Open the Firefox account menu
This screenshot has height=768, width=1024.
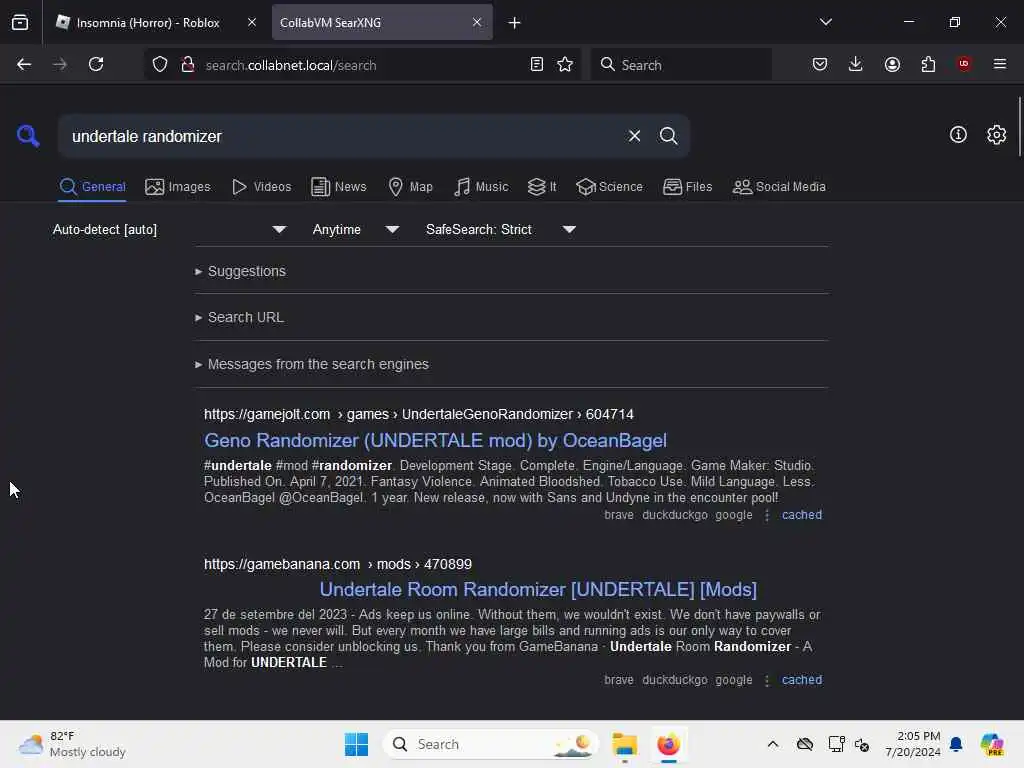click(892, 64)
